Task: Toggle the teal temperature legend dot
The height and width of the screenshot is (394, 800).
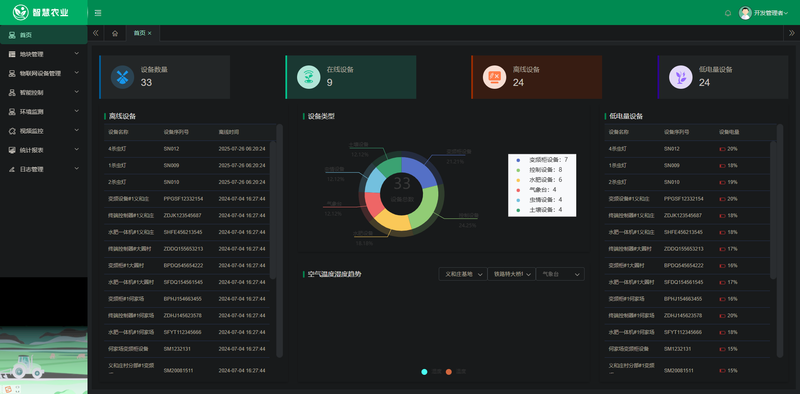Action: pyautogui.click(x=424, y=372)
